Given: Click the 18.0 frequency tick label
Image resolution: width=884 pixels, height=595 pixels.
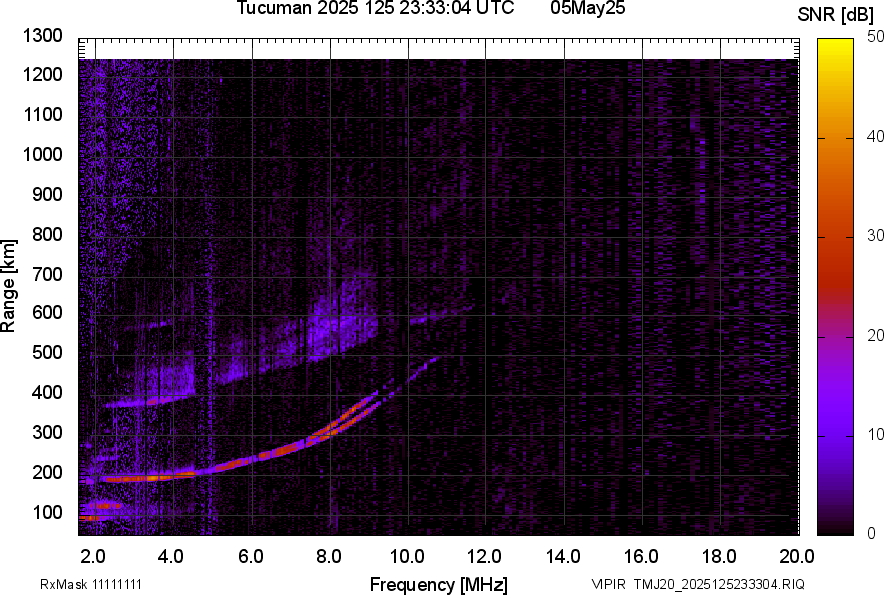Looking at the screenshot, I should pos(719,557).
